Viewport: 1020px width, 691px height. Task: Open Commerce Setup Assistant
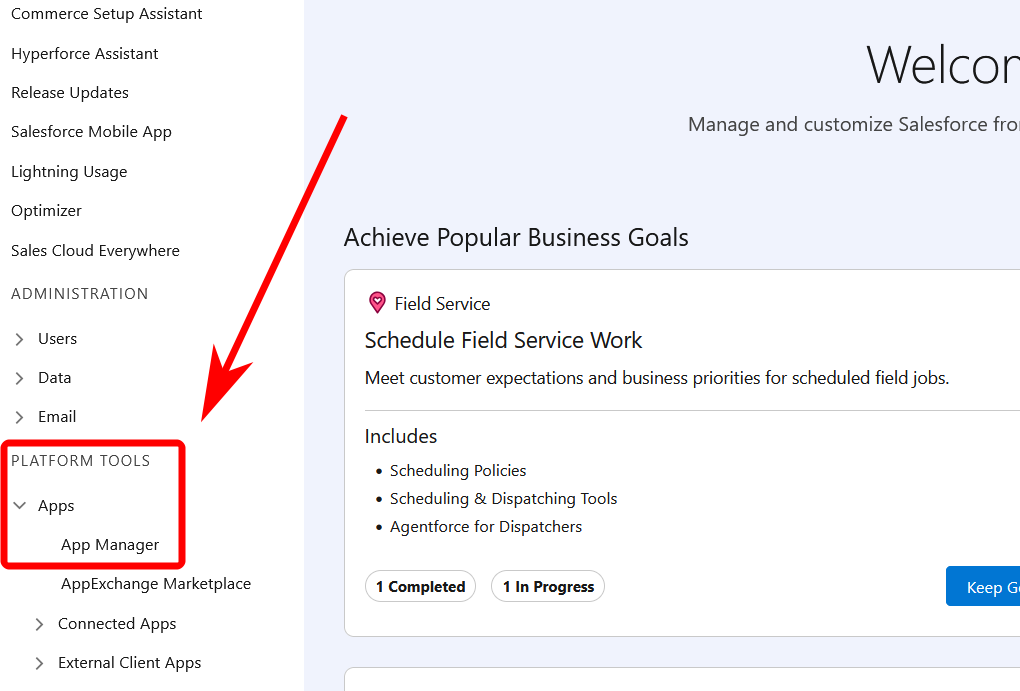(106, 14)
